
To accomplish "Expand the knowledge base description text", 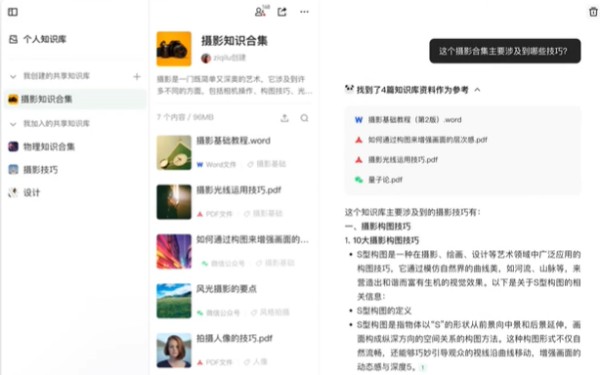I will coord(234,85).
